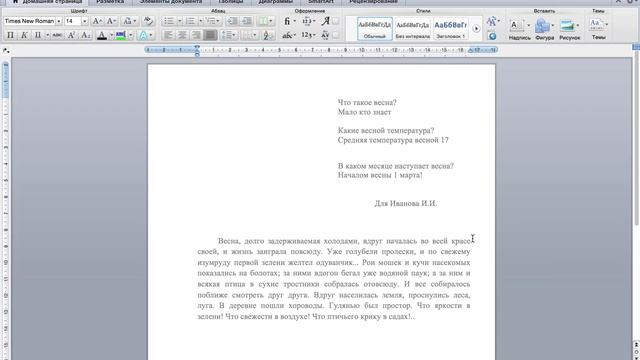Toggle subscript A₂ button
640x360 pixels.
85,35
